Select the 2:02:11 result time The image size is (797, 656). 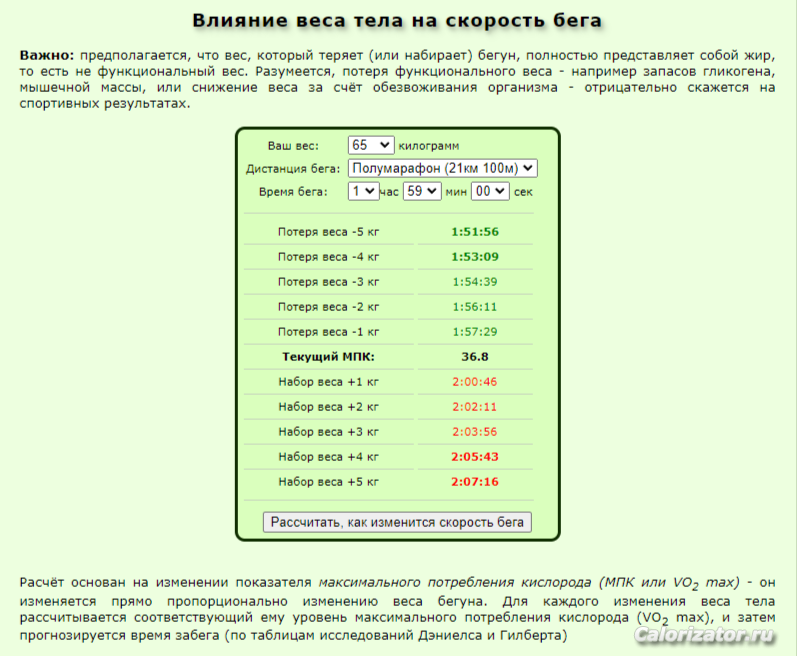[474, 407]
